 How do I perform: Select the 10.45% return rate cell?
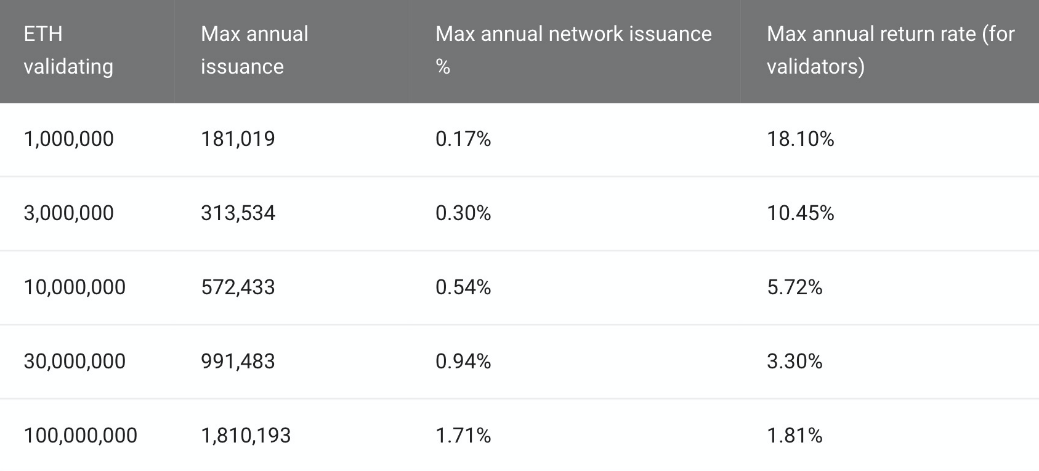800,213
